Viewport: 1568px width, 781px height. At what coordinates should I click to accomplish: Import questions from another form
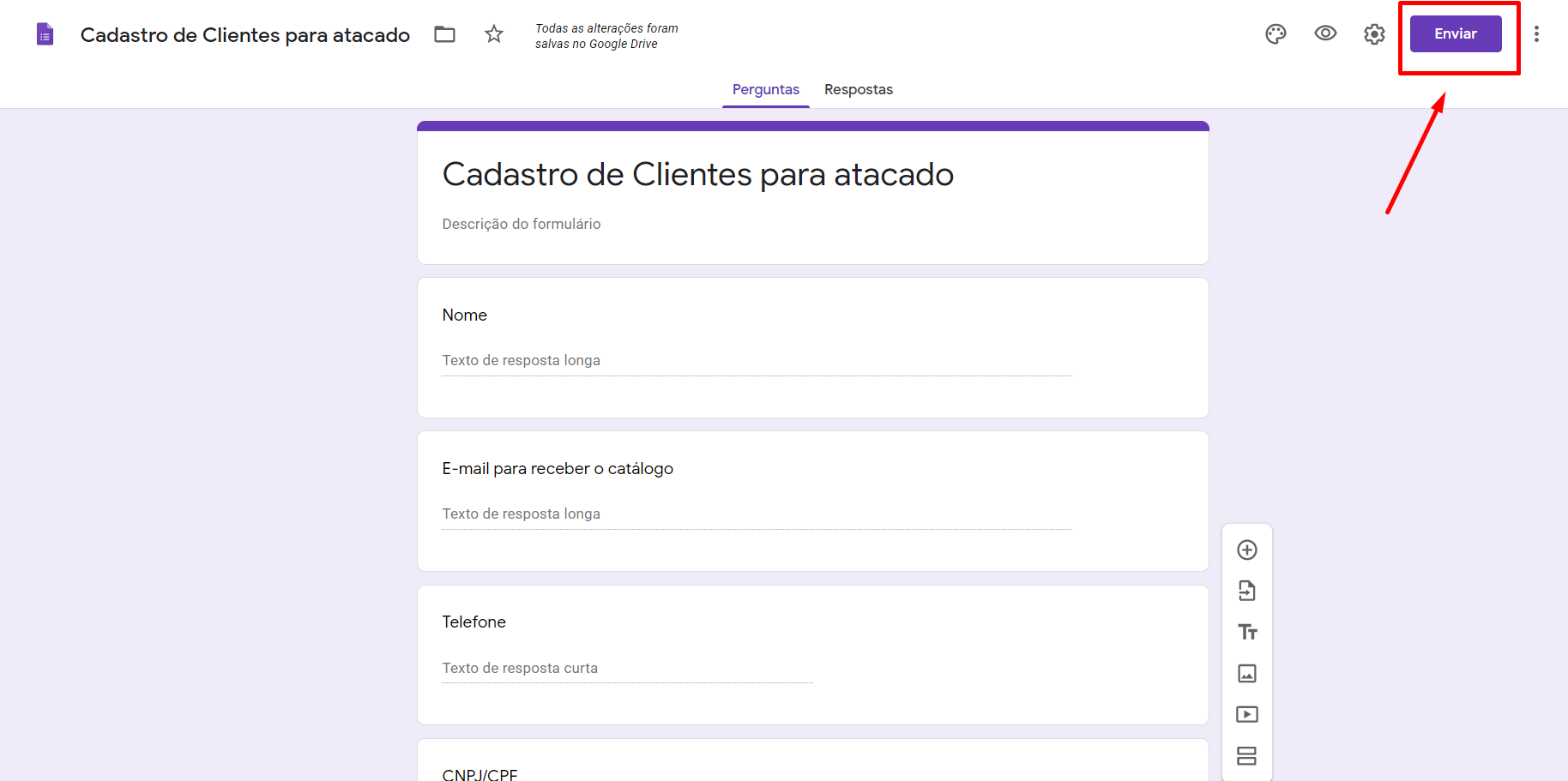point(1247,591)
